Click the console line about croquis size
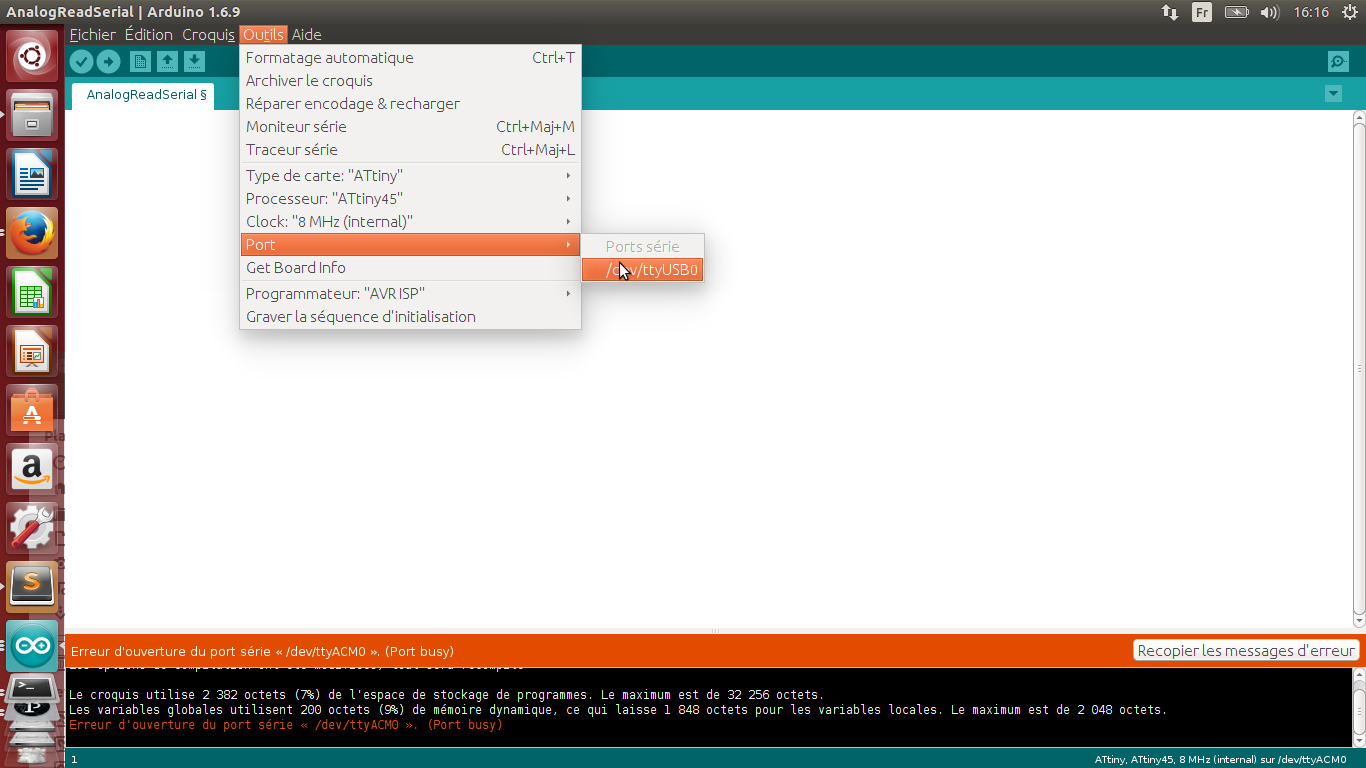Viewport: 1366px width, 768px height. [x=446, y=694]
